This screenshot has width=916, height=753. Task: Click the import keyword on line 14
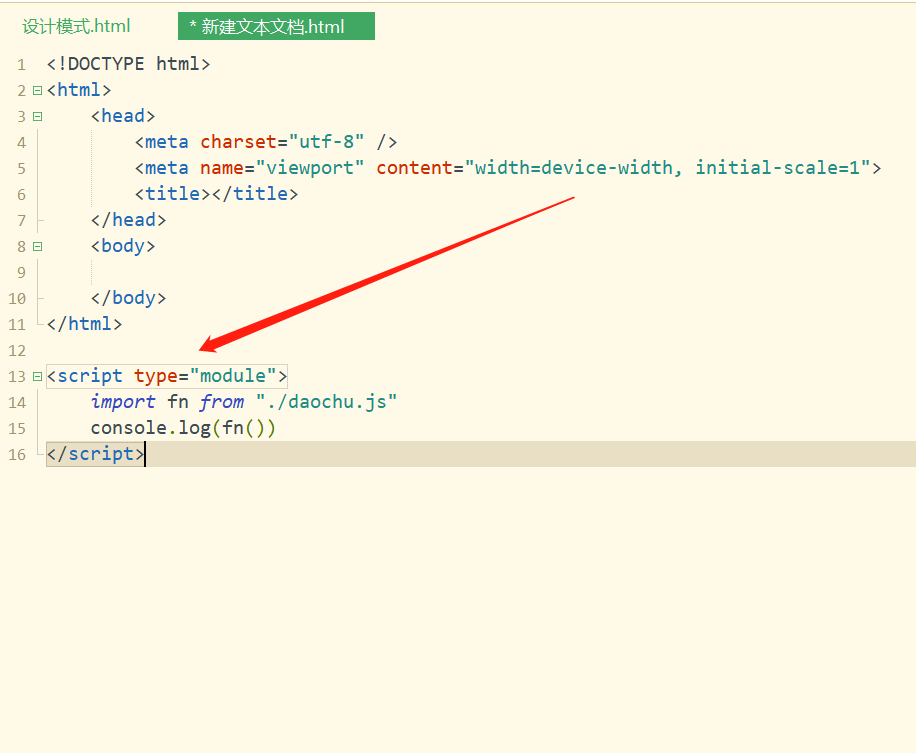[123, 401]
